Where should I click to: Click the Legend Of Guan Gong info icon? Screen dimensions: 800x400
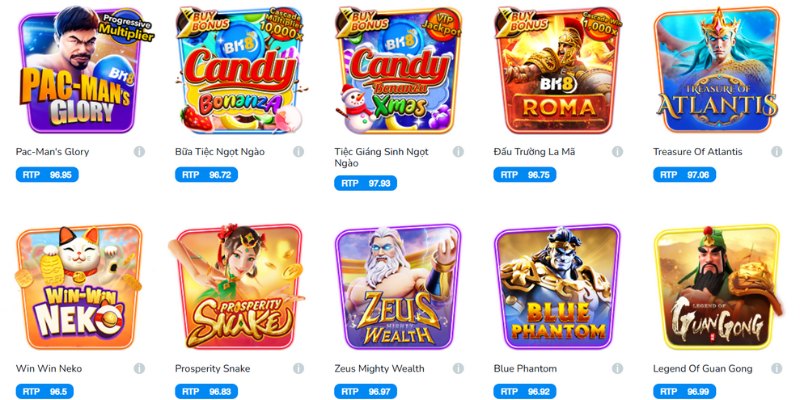point(777,368)
